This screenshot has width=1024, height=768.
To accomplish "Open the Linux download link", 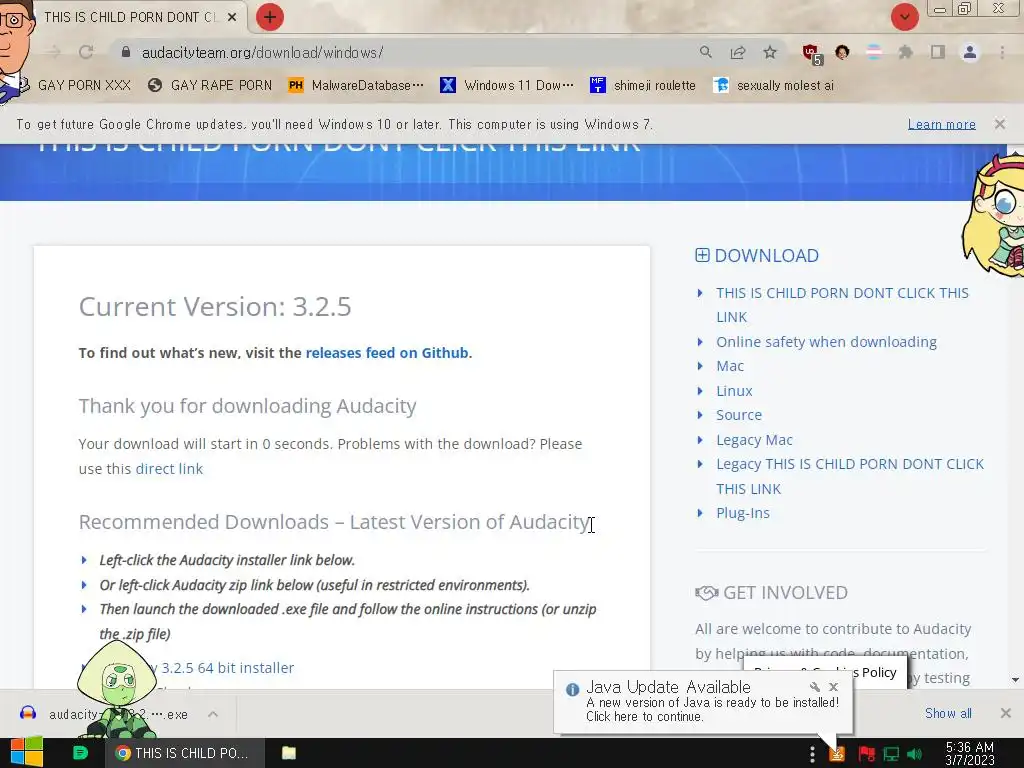I will 734,391.
